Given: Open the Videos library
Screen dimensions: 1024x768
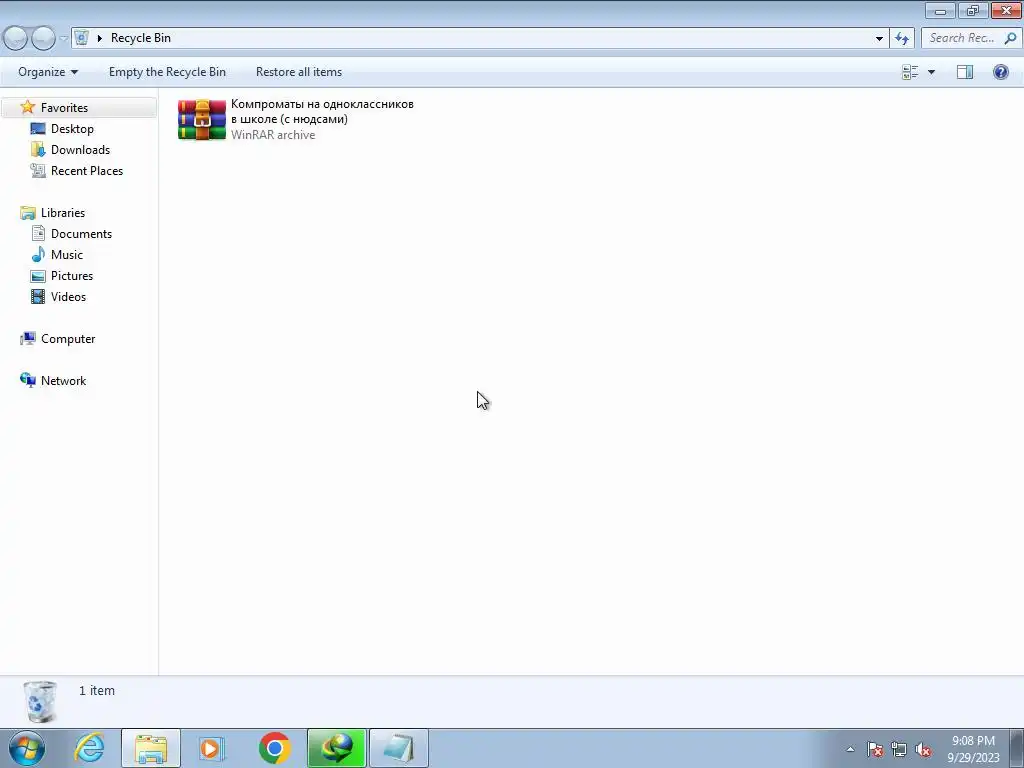Looking at the screenshot, I should [x=68, y=296].
